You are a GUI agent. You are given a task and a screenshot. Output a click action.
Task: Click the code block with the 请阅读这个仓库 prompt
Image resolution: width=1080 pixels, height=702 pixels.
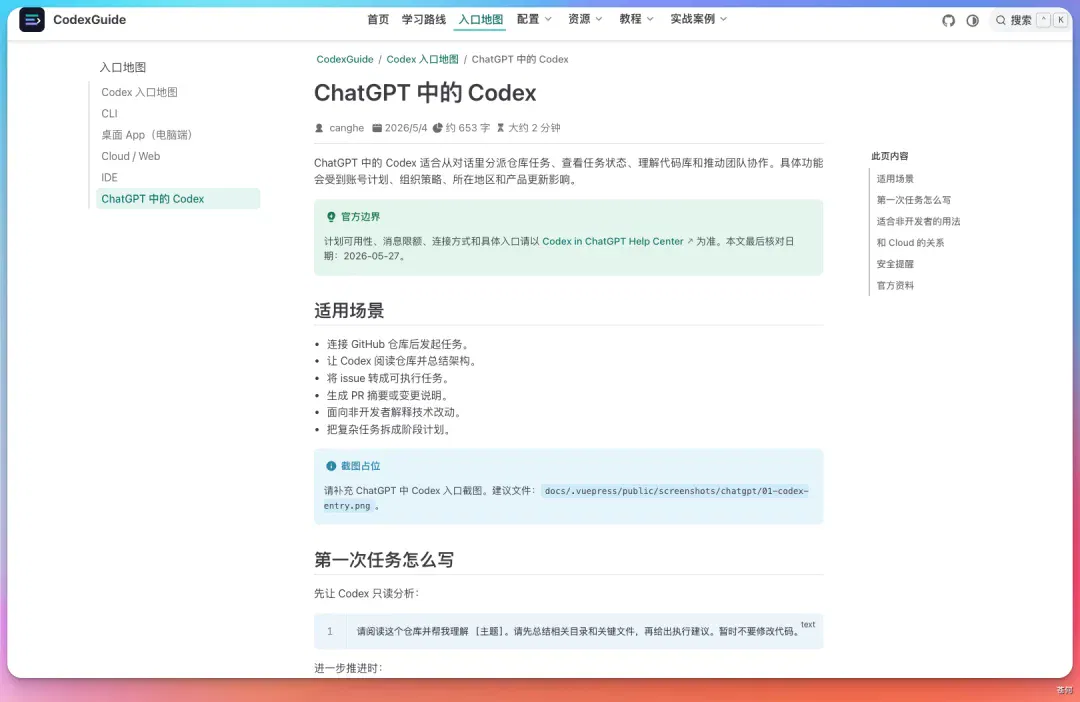tap(568, 632)
